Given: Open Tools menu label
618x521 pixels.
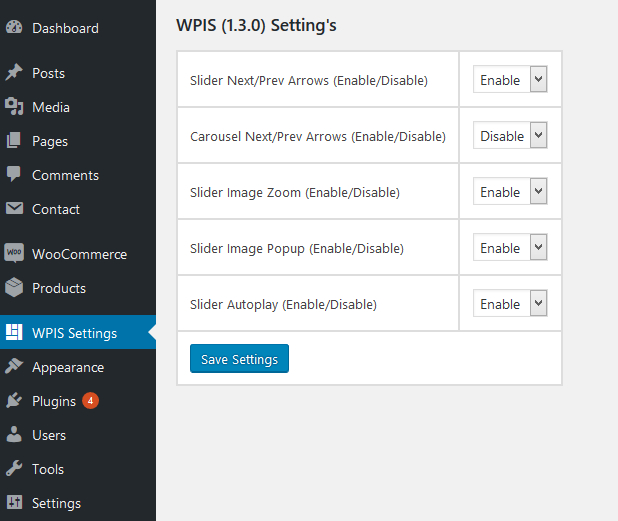Looking at the screenshot, I should click(48, 469).
